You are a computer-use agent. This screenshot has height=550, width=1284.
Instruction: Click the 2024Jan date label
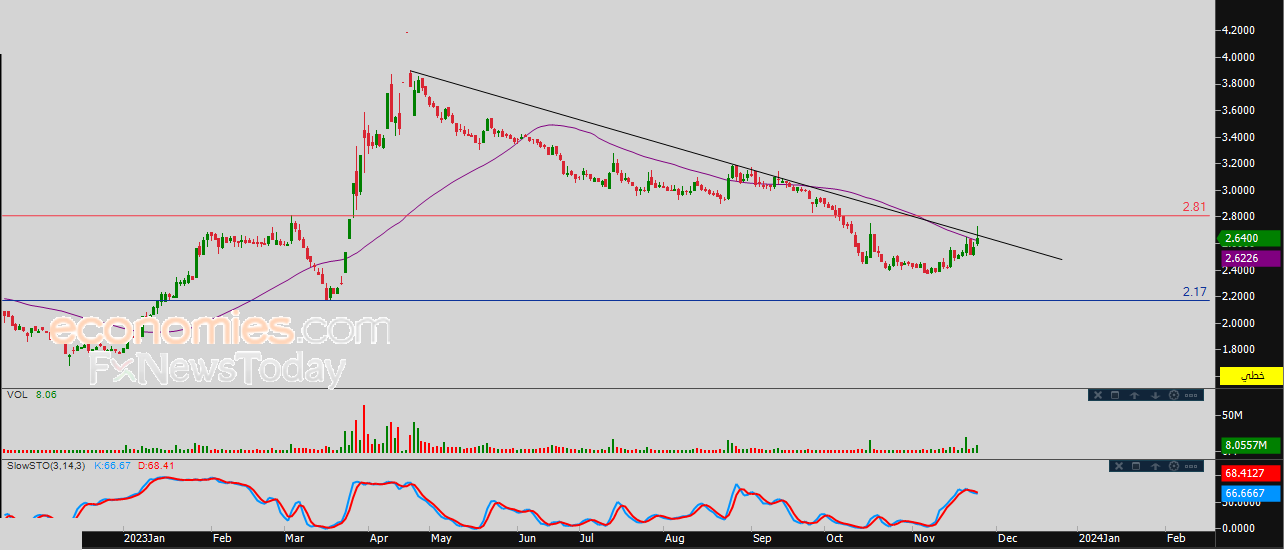[1099, 538]
